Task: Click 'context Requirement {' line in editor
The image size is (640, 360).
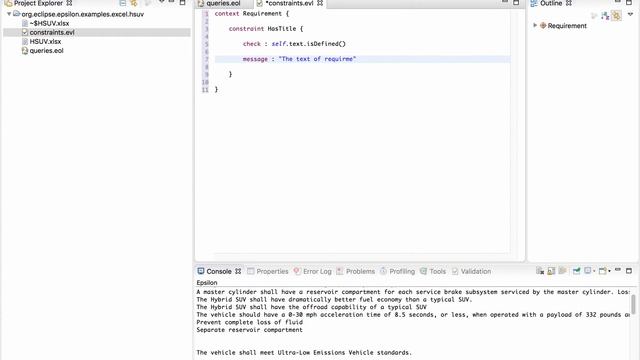Action: pos(252,14)
